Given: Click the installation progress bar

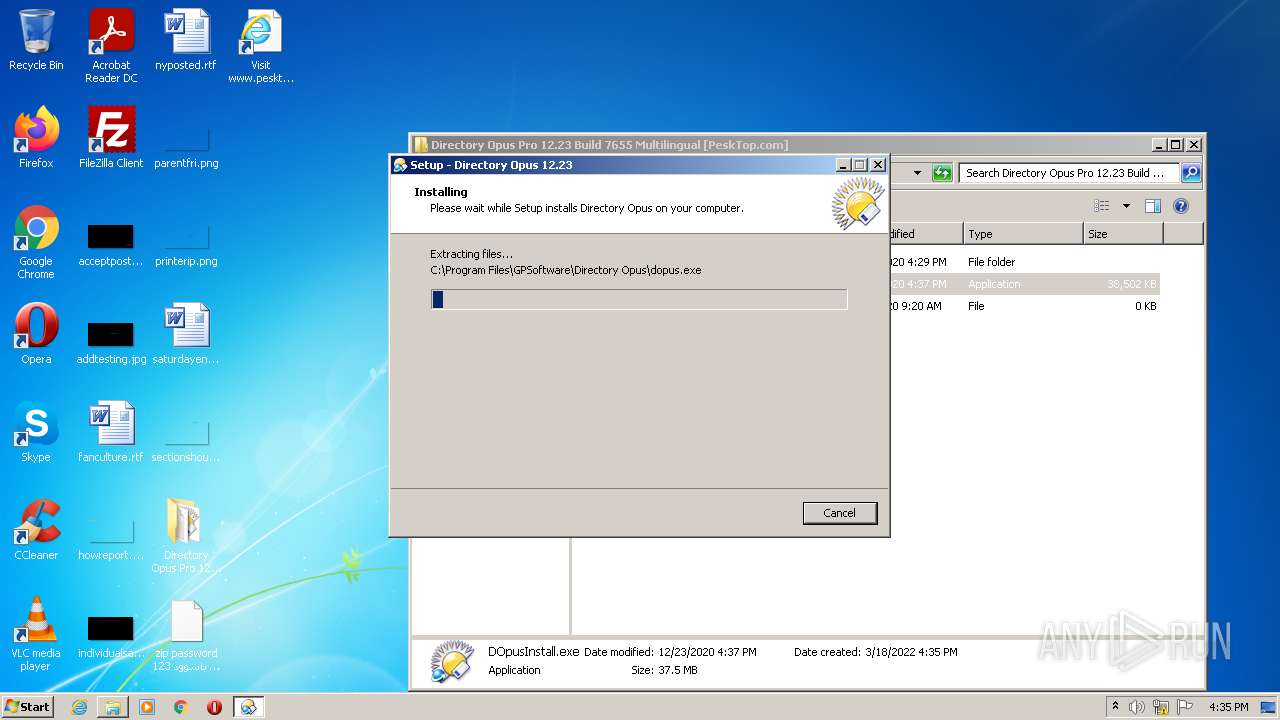Looking at the screenshot, I should tap(639, 299).
